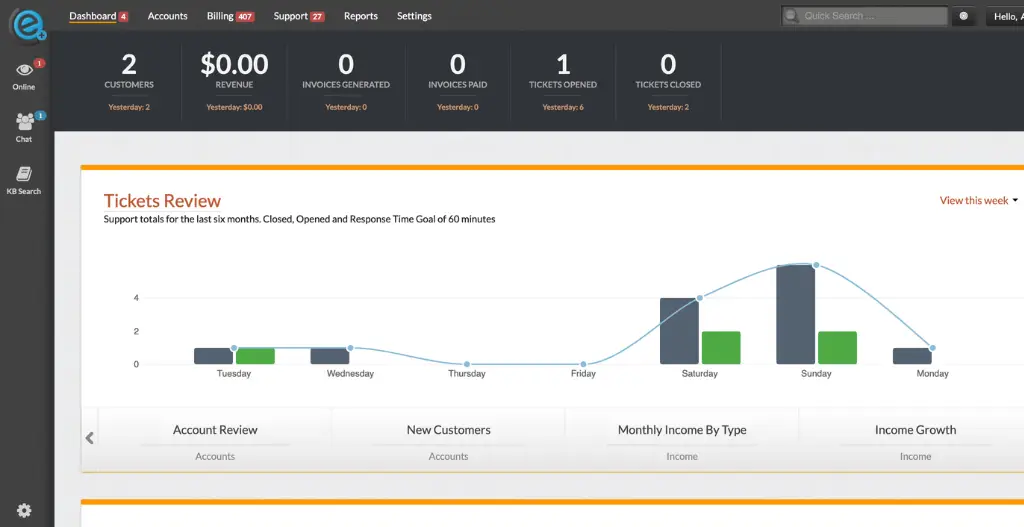This screenshot has height=527, width=1024.
Task: Go to the Accounts menu
Action: (167, 17)
